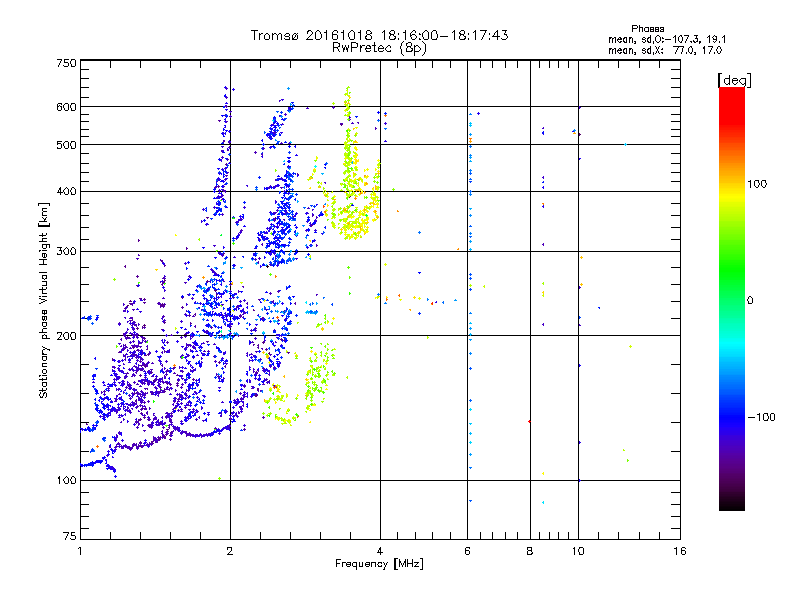
Task: Click the 'mean, sd,O:-107.3, 19.1' text
Action: (x=667, y=39)
